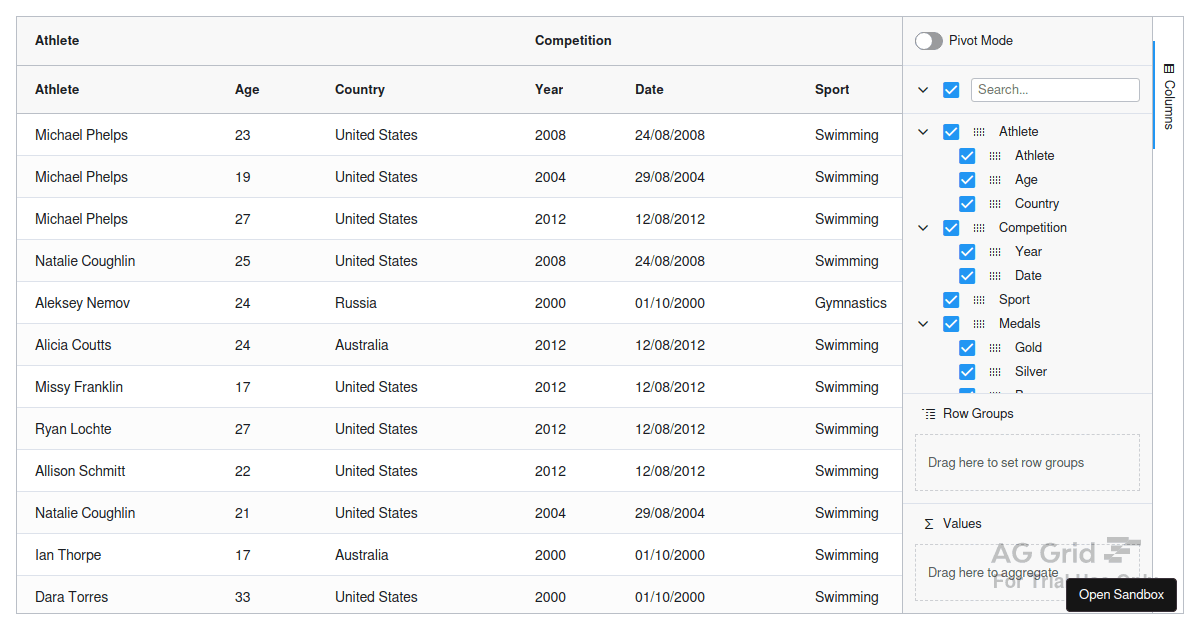The image size is (1200, 630).
Task: Click the column Search field
Action: 1055,89
